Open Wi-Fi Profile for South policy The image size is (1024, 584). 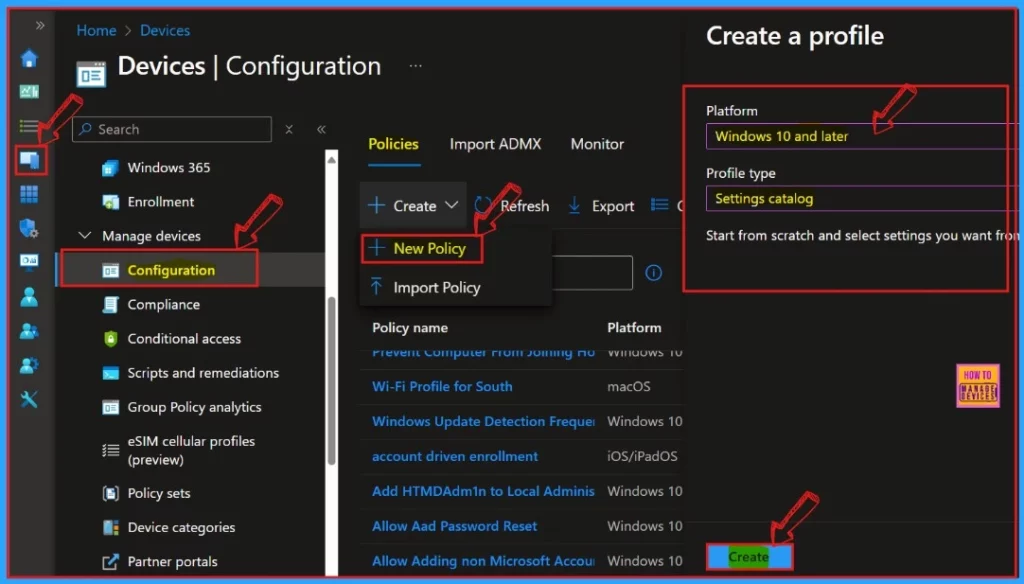point(442,387)
